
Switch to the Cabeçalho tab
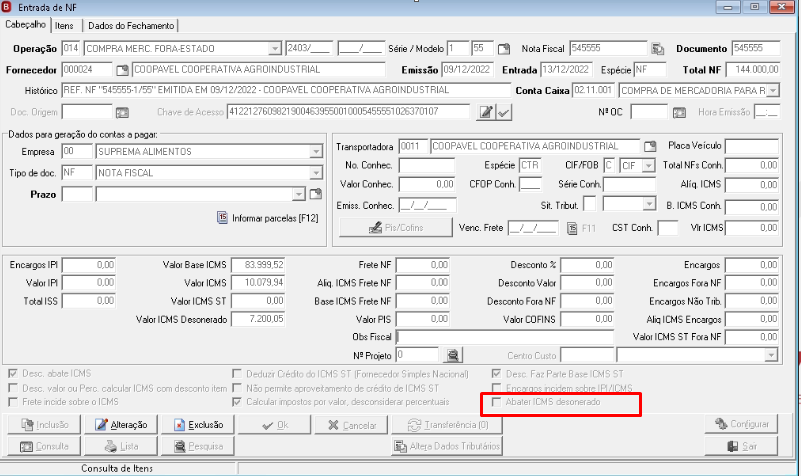pyautogui.click(x=26, y=25)
